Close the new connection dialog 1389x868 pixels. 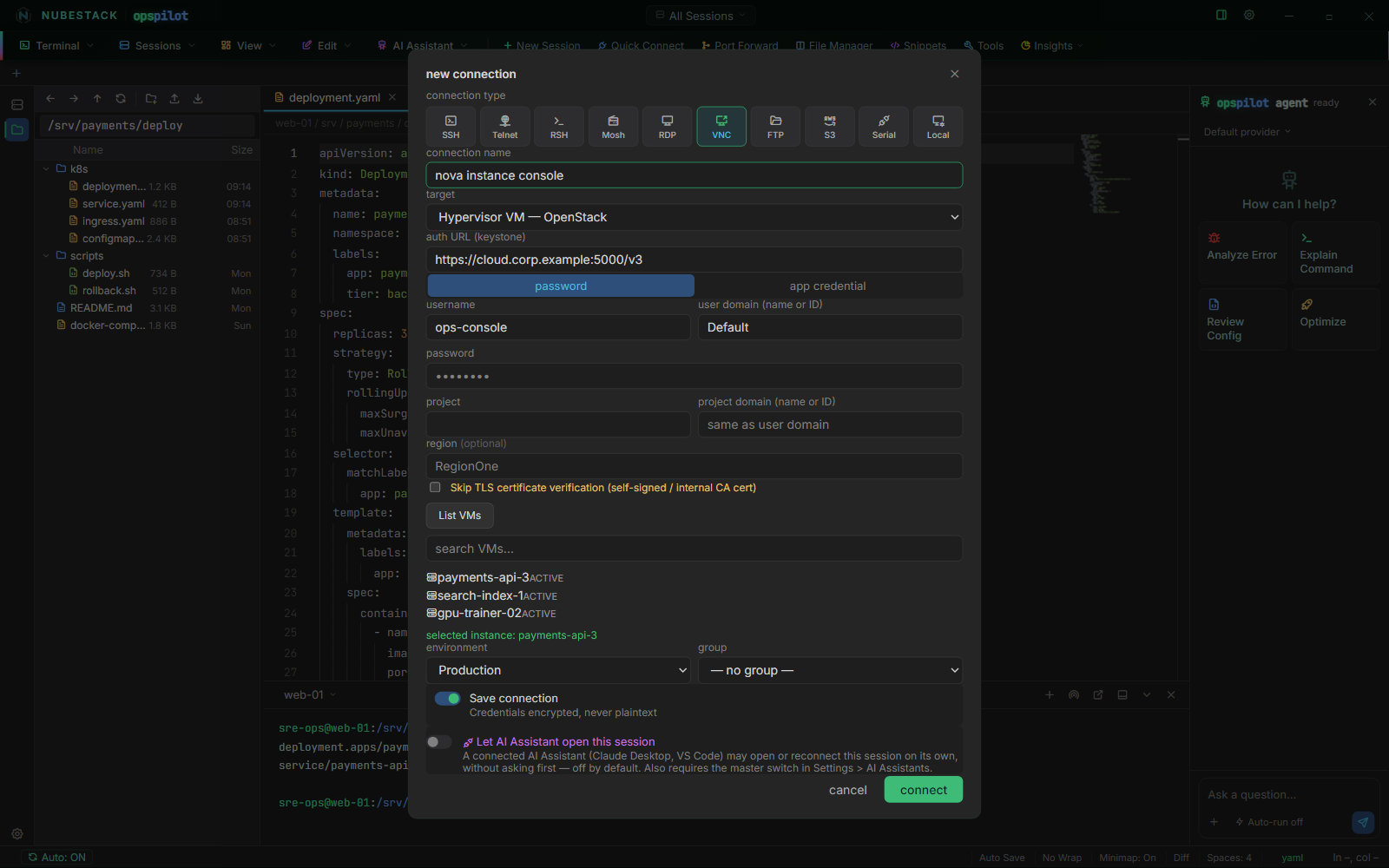pos(955,74)
